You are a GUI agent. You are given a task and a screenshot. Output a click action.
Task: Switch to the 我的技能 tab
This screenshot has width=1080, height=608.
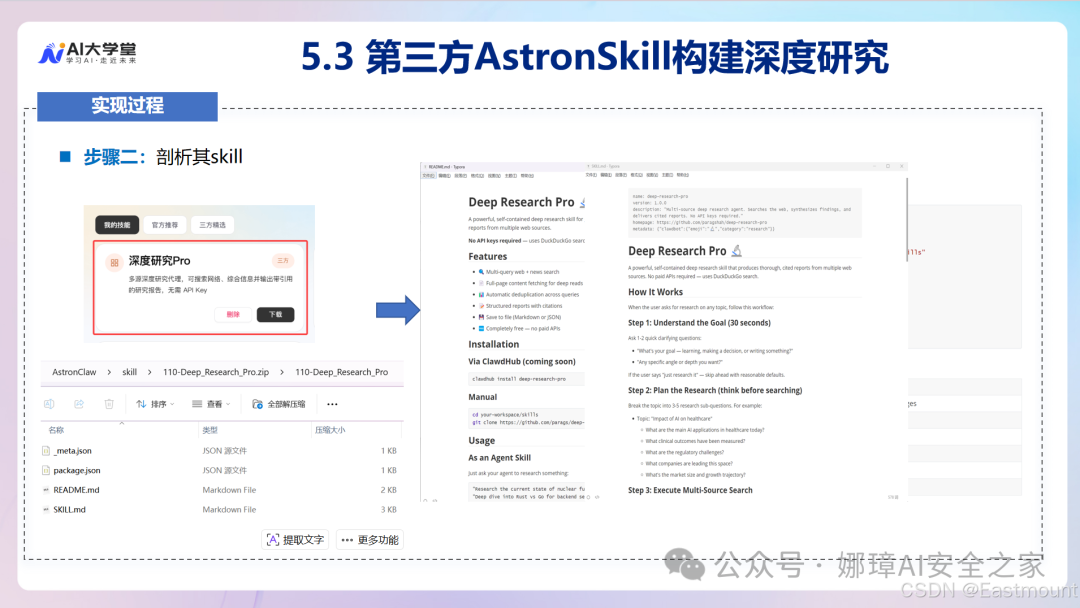tap(117, 225)
